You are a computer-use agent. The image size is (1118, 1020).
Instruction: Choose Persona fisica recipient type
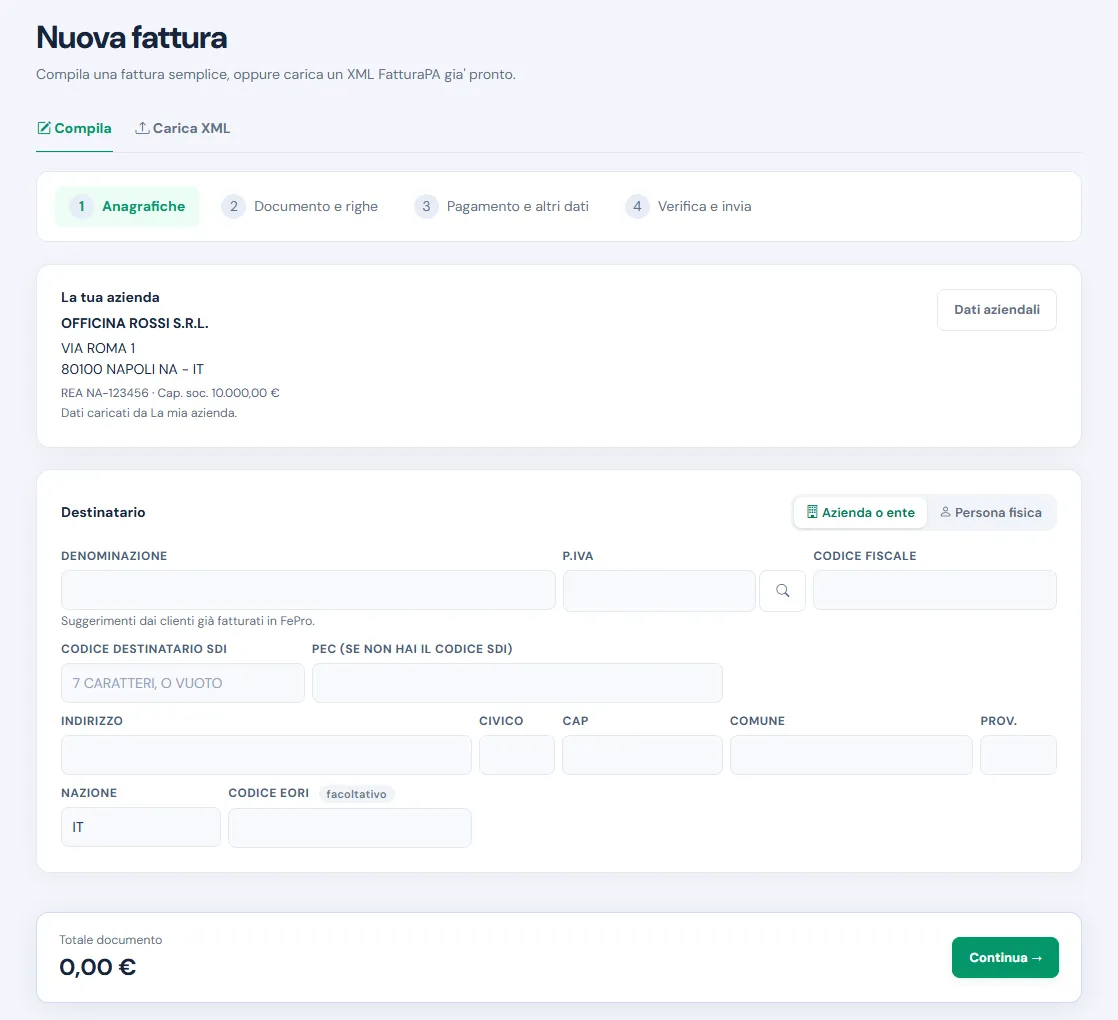point(991,512)
